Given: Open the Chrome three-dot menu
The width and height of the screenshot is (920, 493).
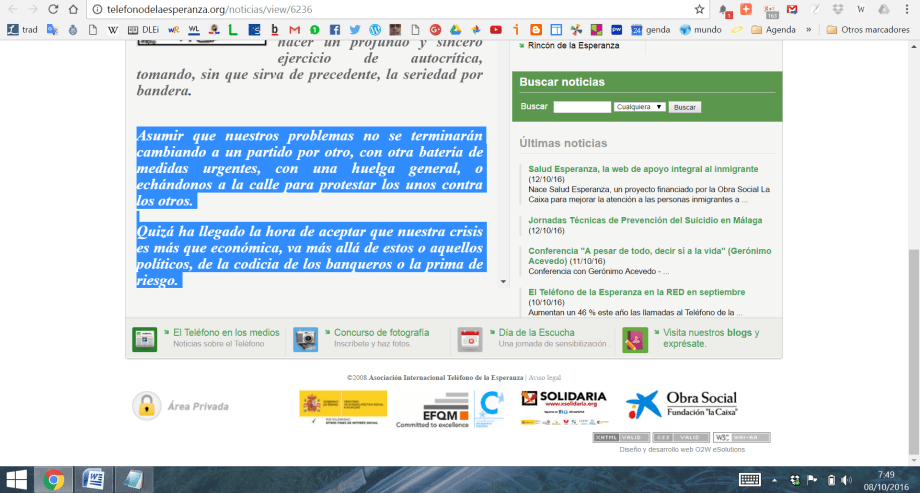Looking at the screenshot, I should (x=906, y=9).
